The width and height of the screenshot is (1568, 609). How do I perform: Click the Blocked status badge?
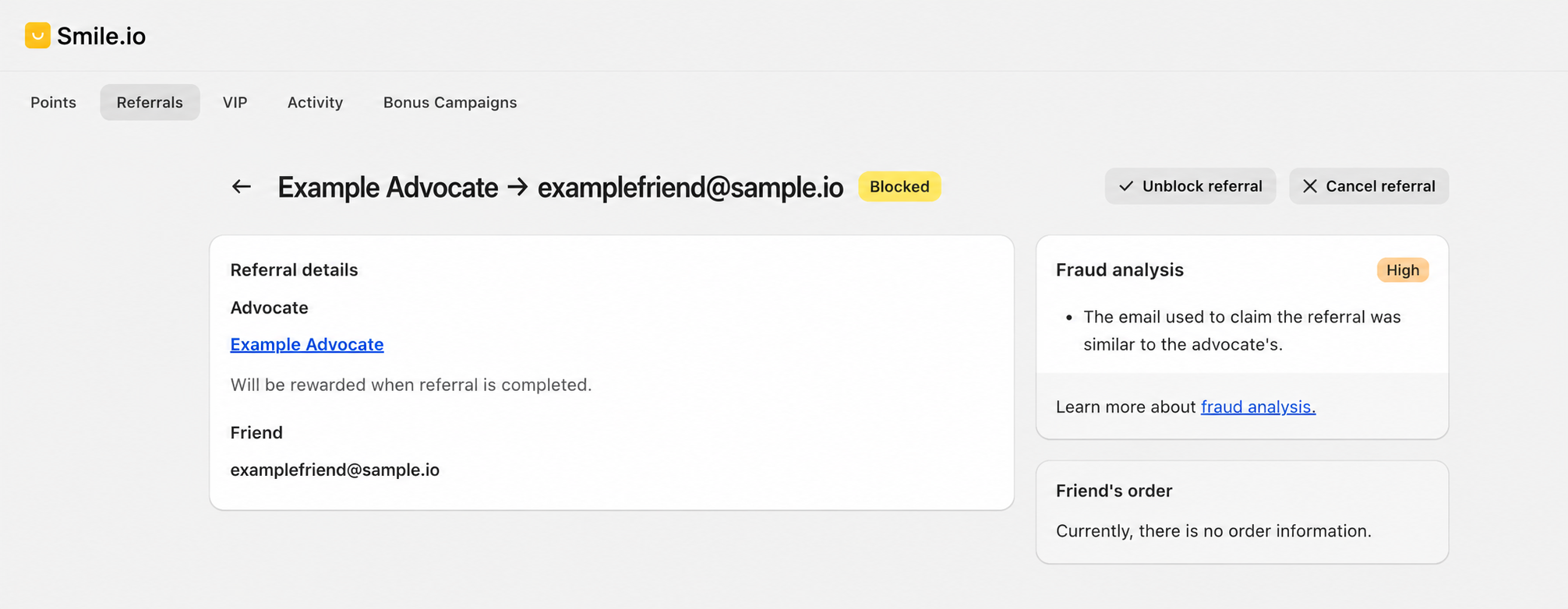pyautogui.click(x=899, y=187)
